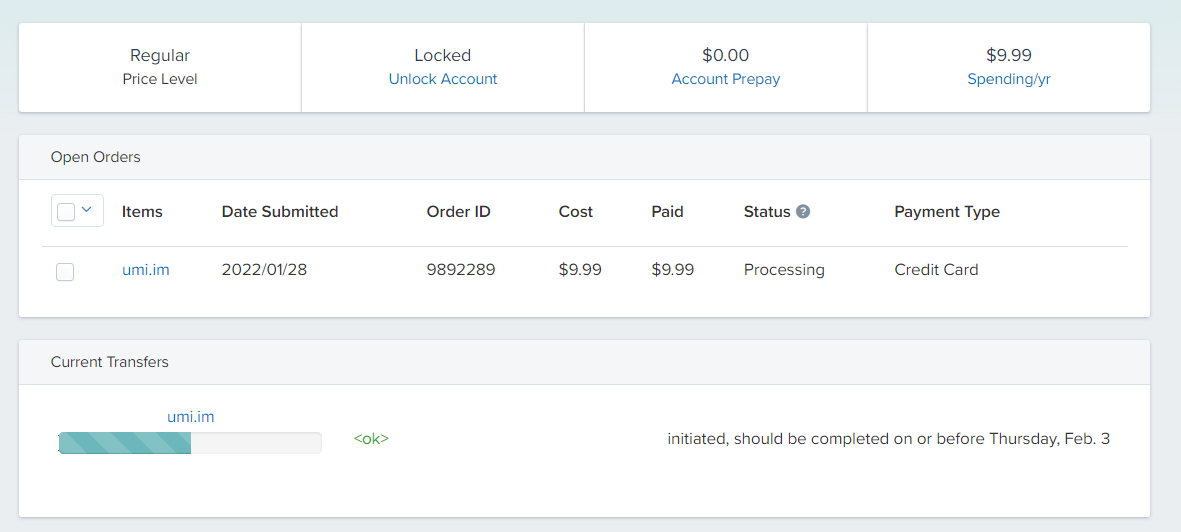Check the box for the umi.im order row
The width and height of the screenshot is (1181, 532).
[65, 271]
